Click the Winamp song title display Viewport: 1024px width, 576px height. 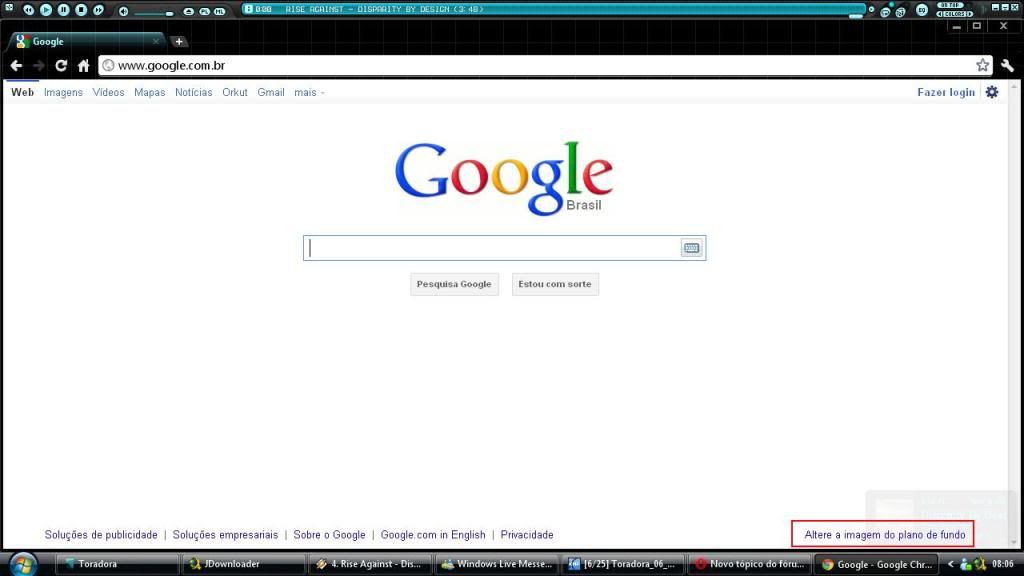384,9
